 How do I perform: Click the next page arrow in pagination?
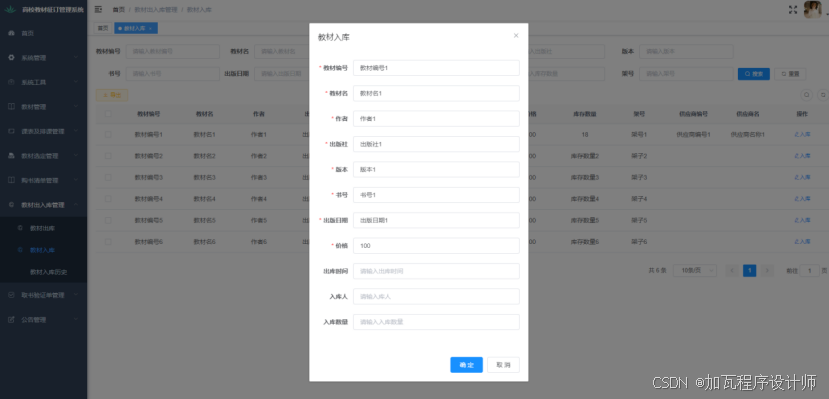767,271
